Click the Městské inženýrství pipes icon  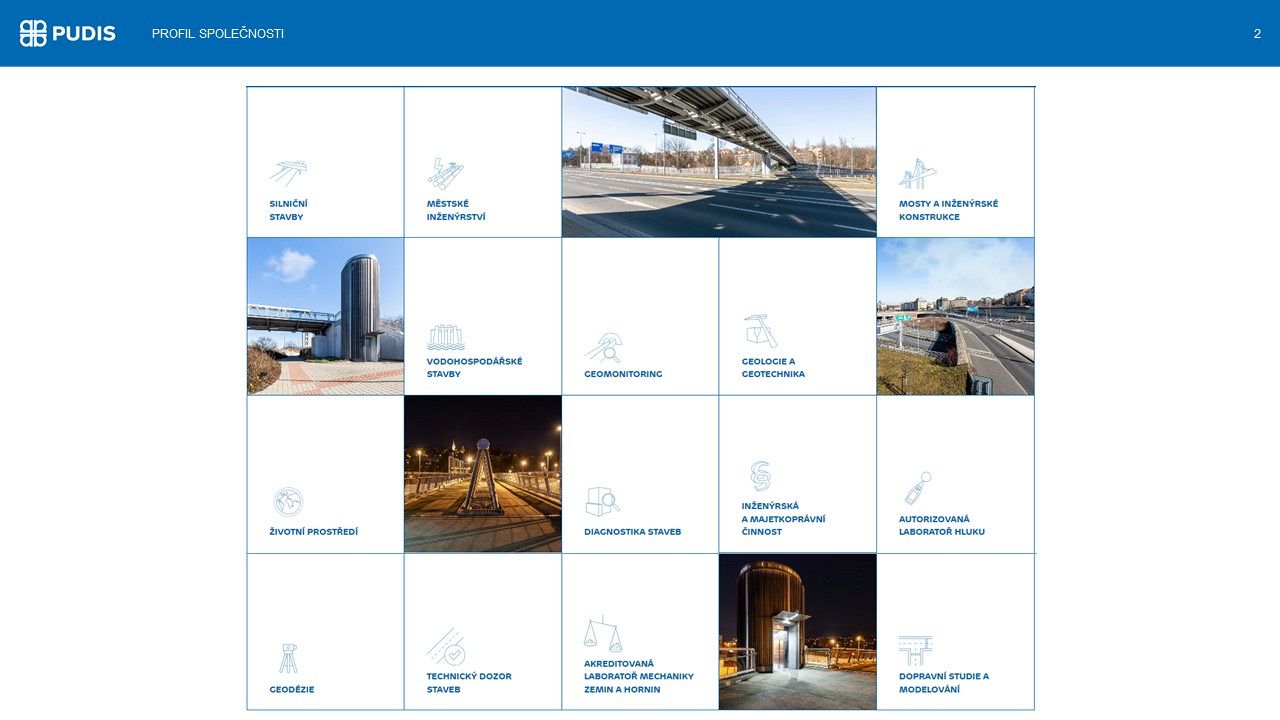[445, 172]
